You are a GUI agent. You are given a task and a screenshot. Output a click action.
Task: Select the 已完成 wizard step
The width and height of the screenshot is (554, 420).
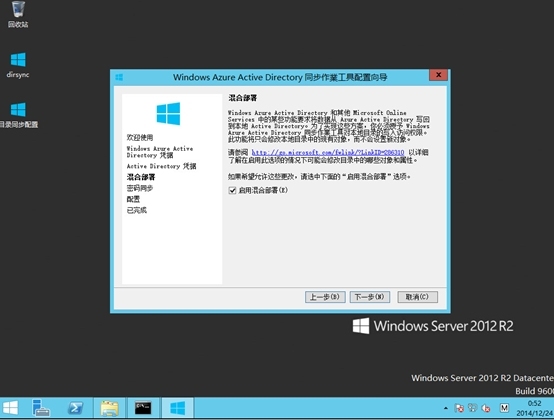[136, 210]
